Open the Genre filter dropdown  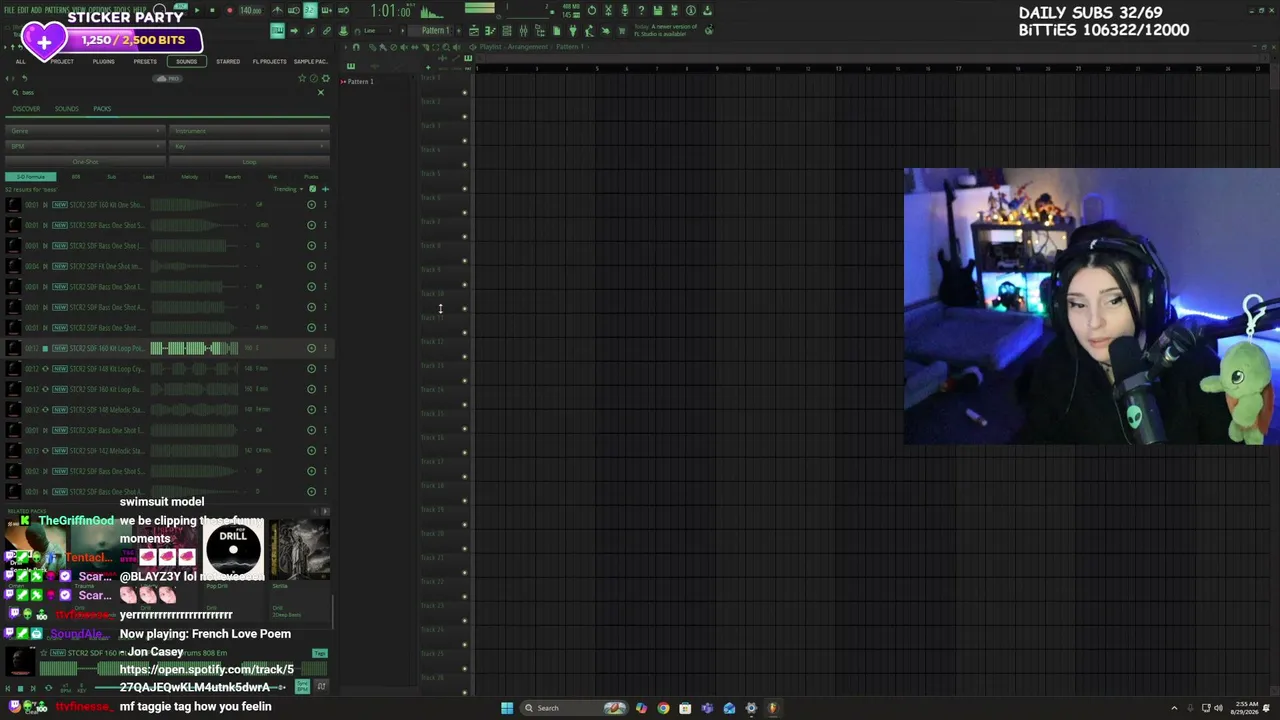(85, 131)
